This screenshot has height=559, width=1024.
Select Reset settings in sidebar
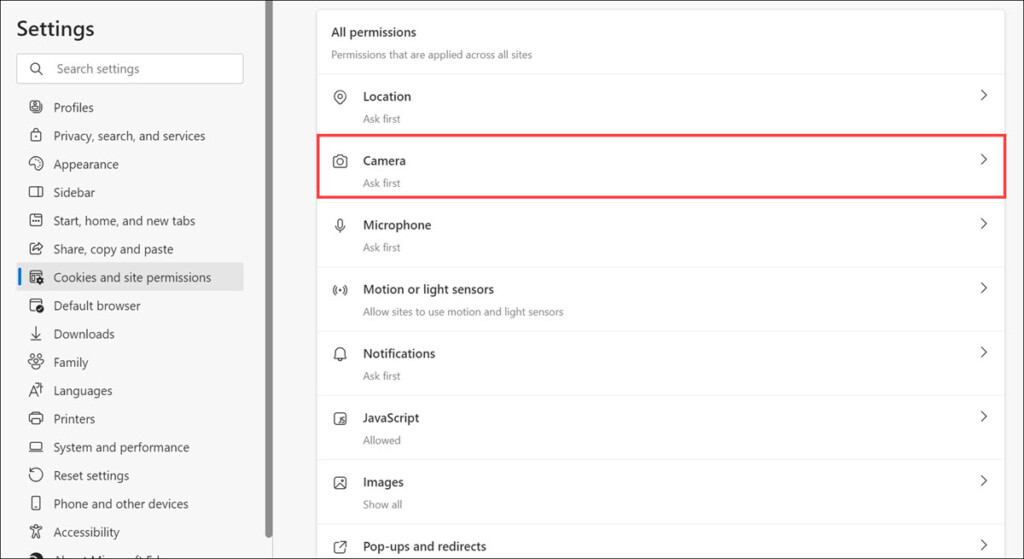pos(91,476)
